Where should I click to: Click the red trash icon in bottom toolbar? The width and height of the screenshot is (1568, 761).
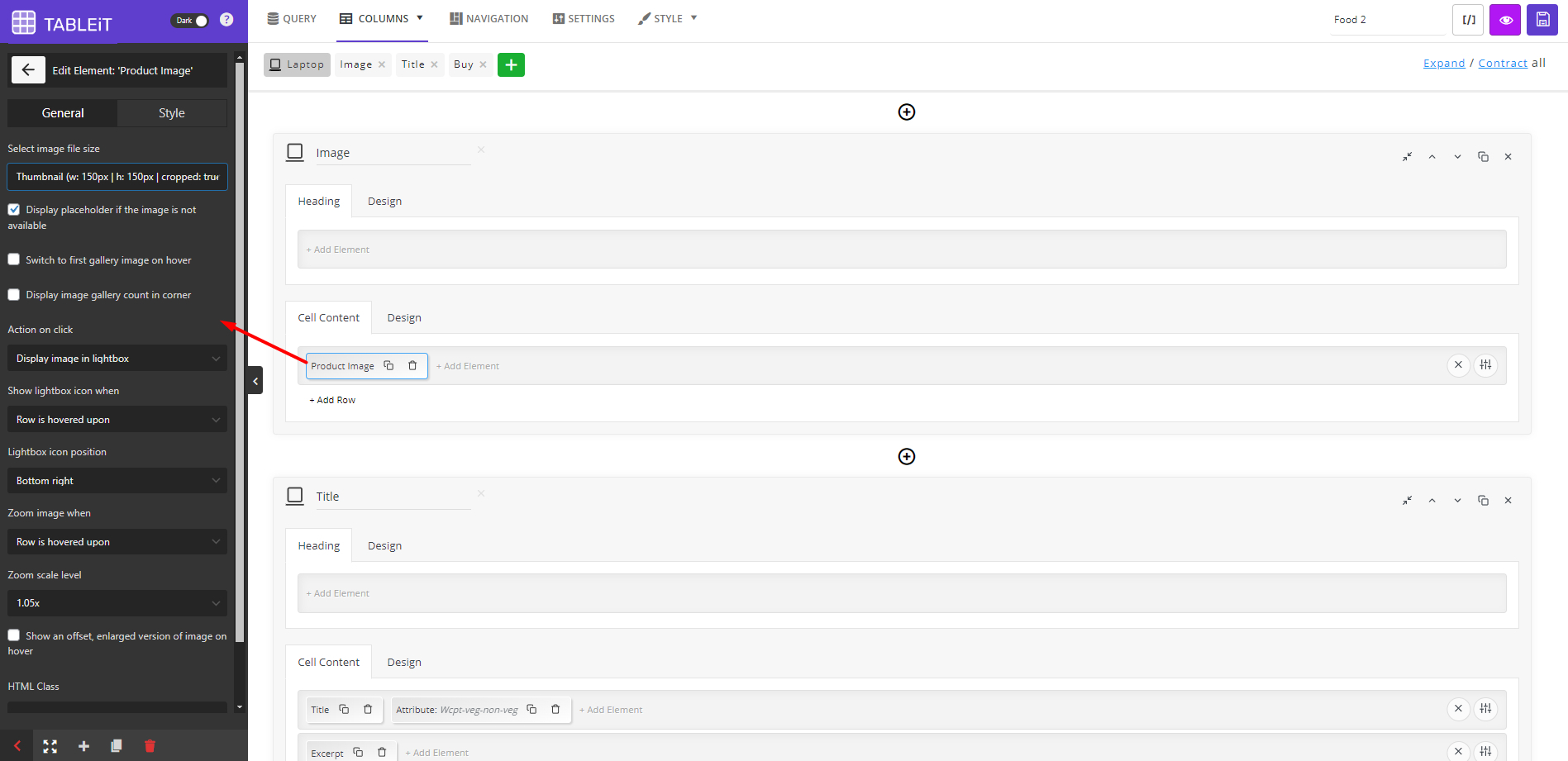pyautogui.click(x=150, y=746)
